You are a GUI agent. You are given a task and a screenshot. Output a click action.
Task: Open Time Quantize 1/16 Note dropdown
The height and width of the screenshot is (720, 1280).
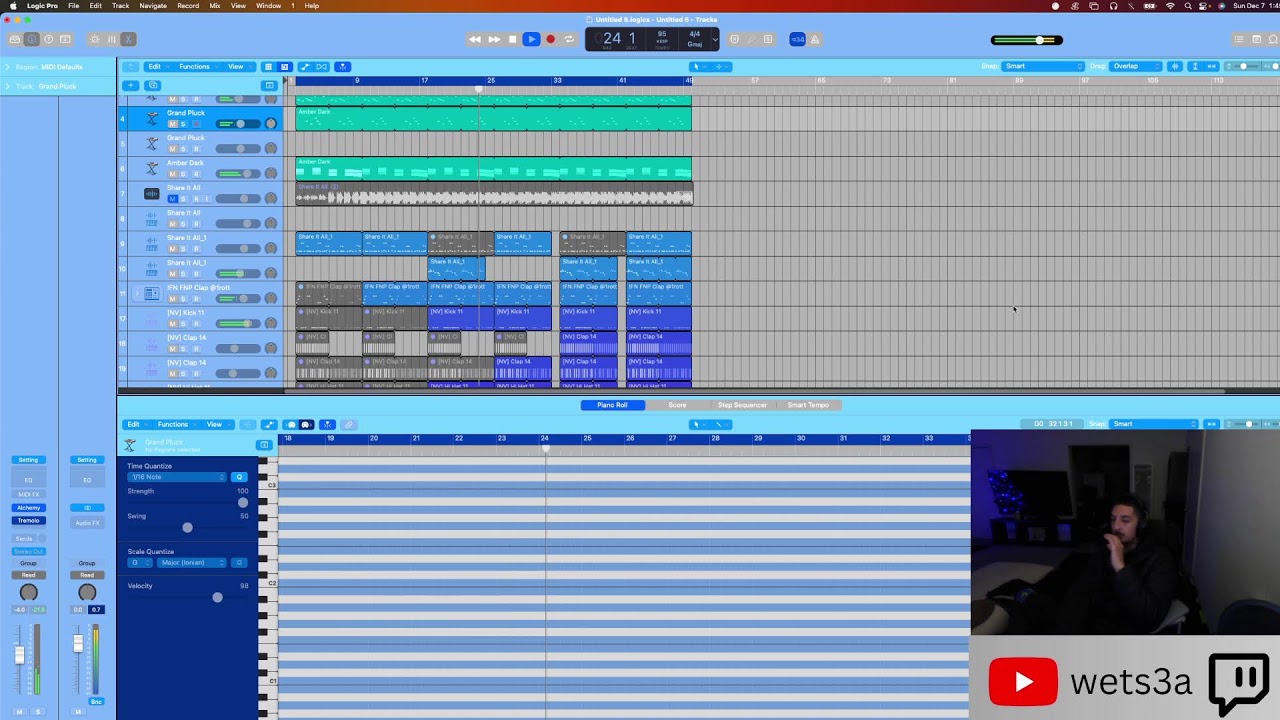(178, 477)
